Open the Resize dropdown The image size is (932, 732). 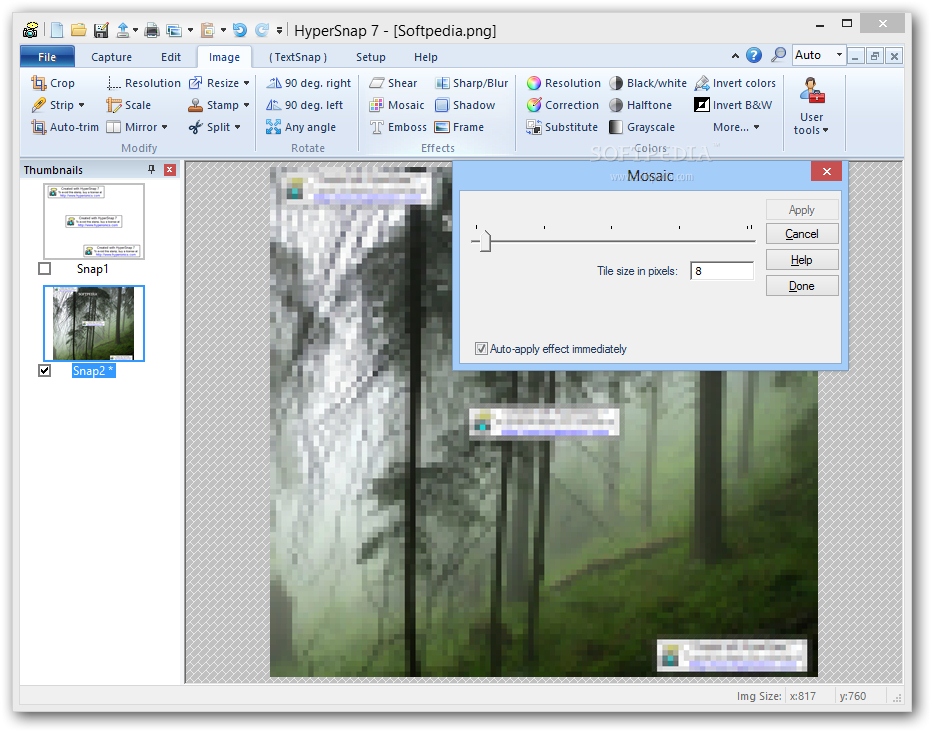(246, 83)
